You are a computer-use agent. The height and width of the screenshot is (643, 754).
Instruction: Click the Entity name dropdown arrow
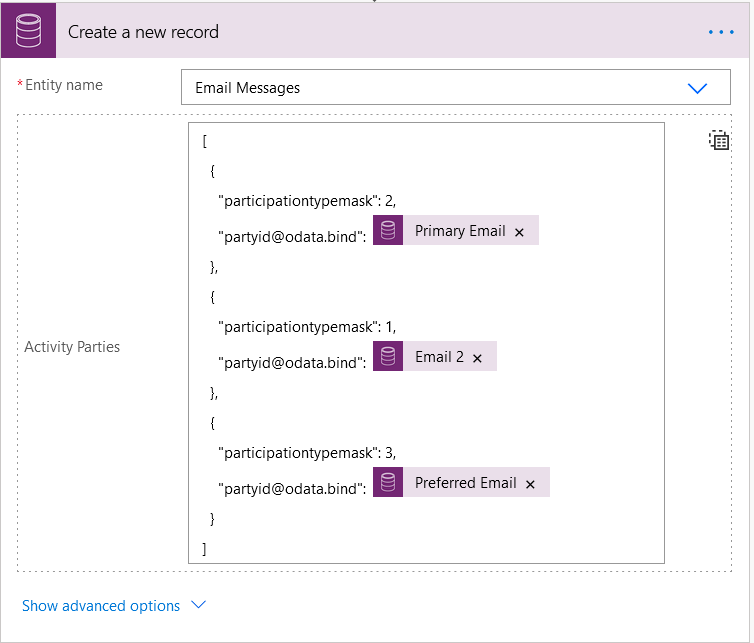click(697, 88)
